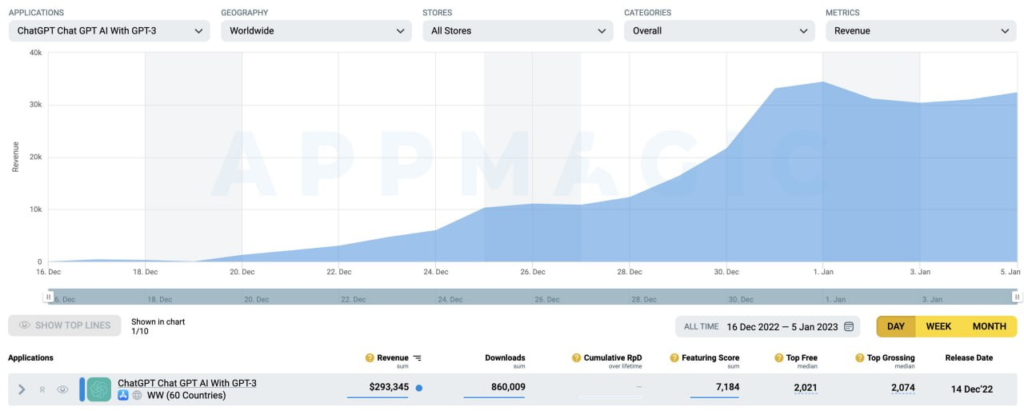Sort by the Release Date column header
Viewport: 1024px width, 415px height.
968,357
